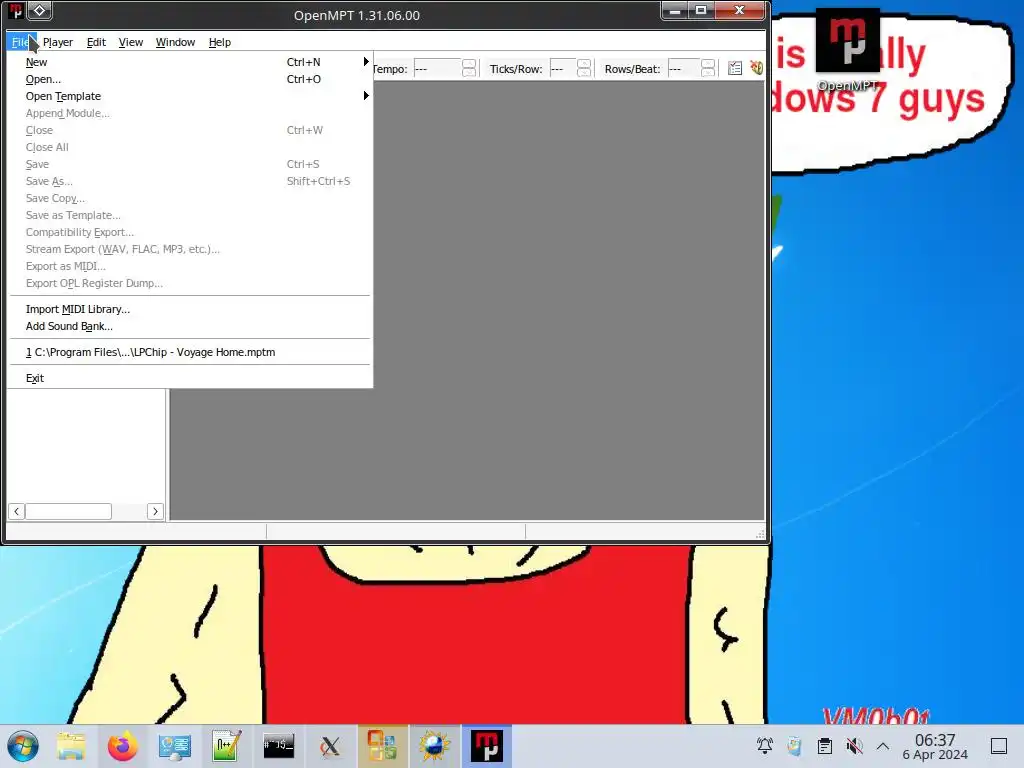Click the trash bin tray icon
Viewport: 1024px width, 768px height.
pos(795,745)
